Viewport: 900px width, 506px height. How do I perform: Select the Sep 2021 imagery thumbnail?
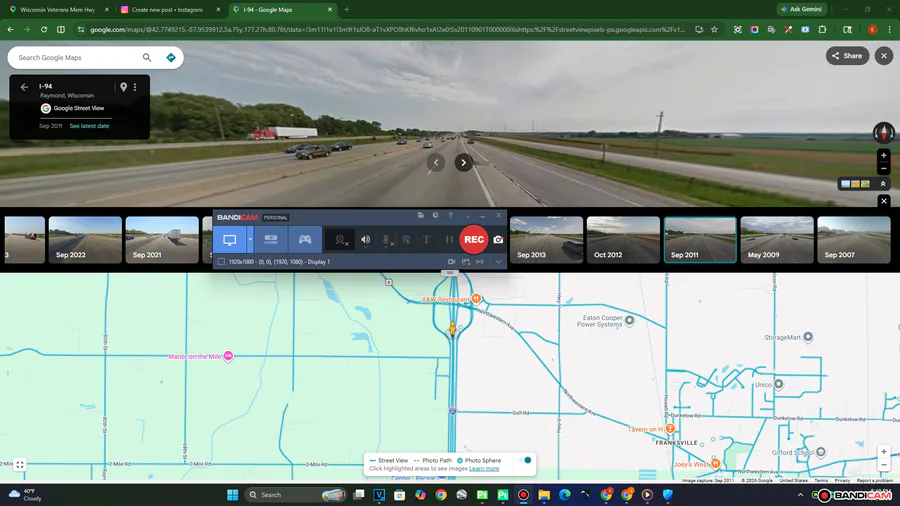coord(162,240)
